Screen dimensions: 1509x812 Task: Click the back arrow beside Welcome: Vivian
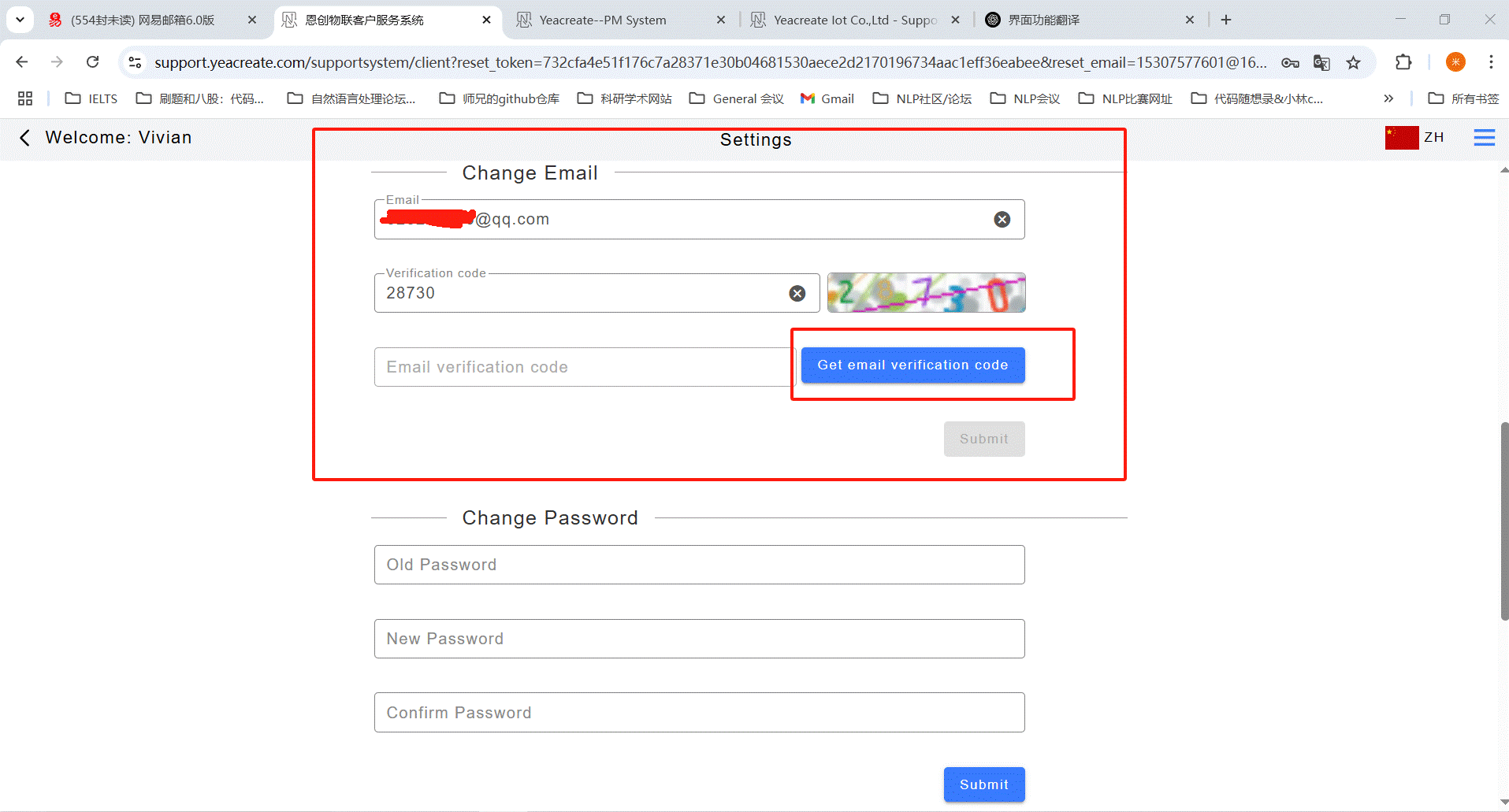click(24, 138)
